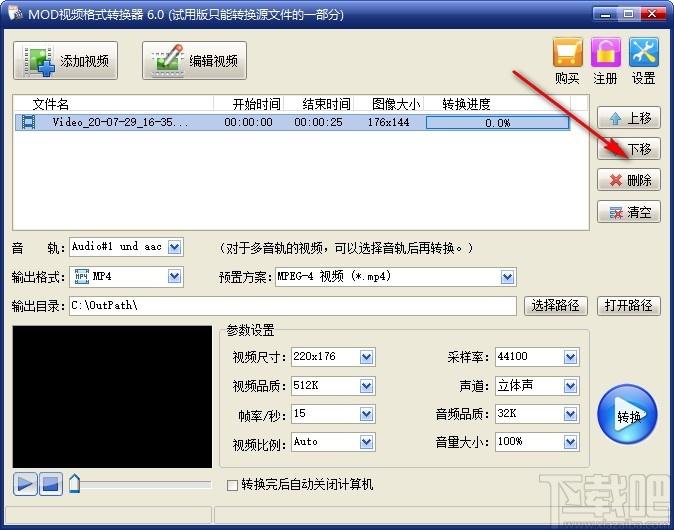Open the 帧率/秒 15 dropdown
This screenshot has height=530, width=674.
click(x=366, y=414)
